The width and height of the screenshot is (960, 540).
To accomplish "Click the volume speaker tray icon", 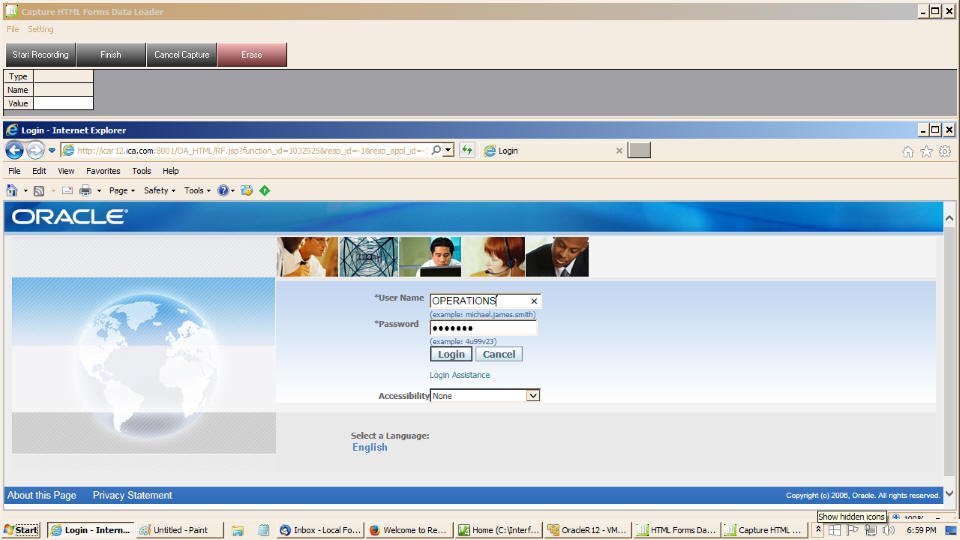I will [888, 530].
